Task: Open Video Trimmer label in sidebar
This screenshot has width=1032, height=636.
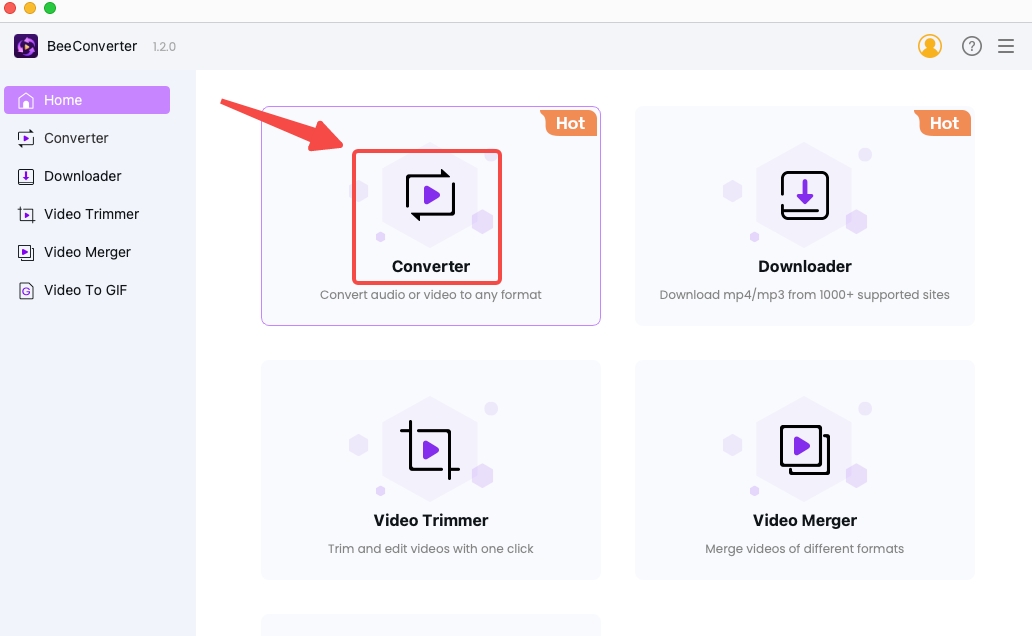Action: pyautogui.click(x=91, y=215)
